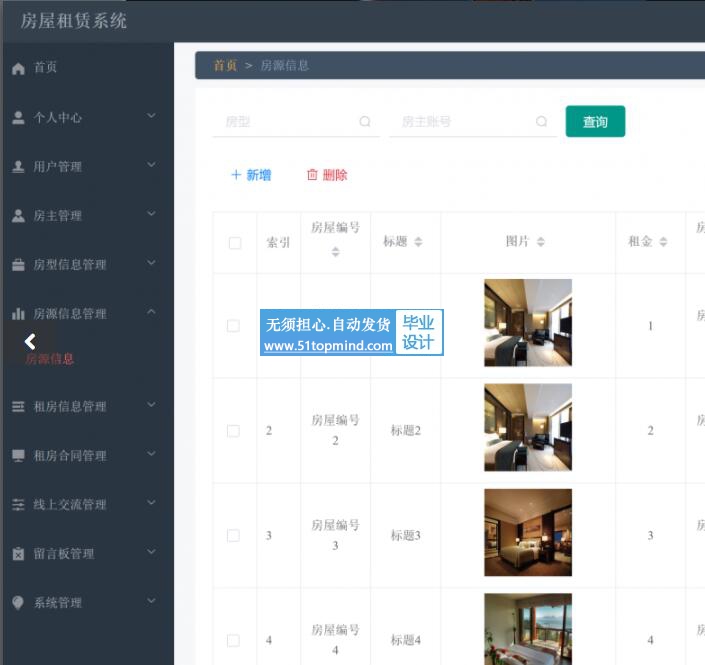Open the 房源信息 submenu item
Image resolution: width=705 pixels, height=665 pixels.
coord(49,359)
